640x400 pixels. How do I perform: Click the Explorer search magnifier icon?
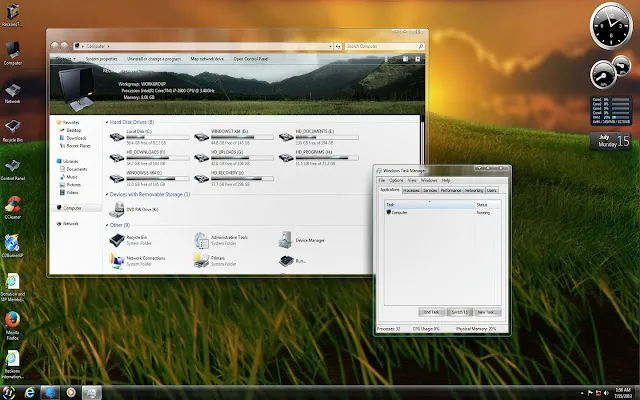pyautogui.click(x=420, y=46)
